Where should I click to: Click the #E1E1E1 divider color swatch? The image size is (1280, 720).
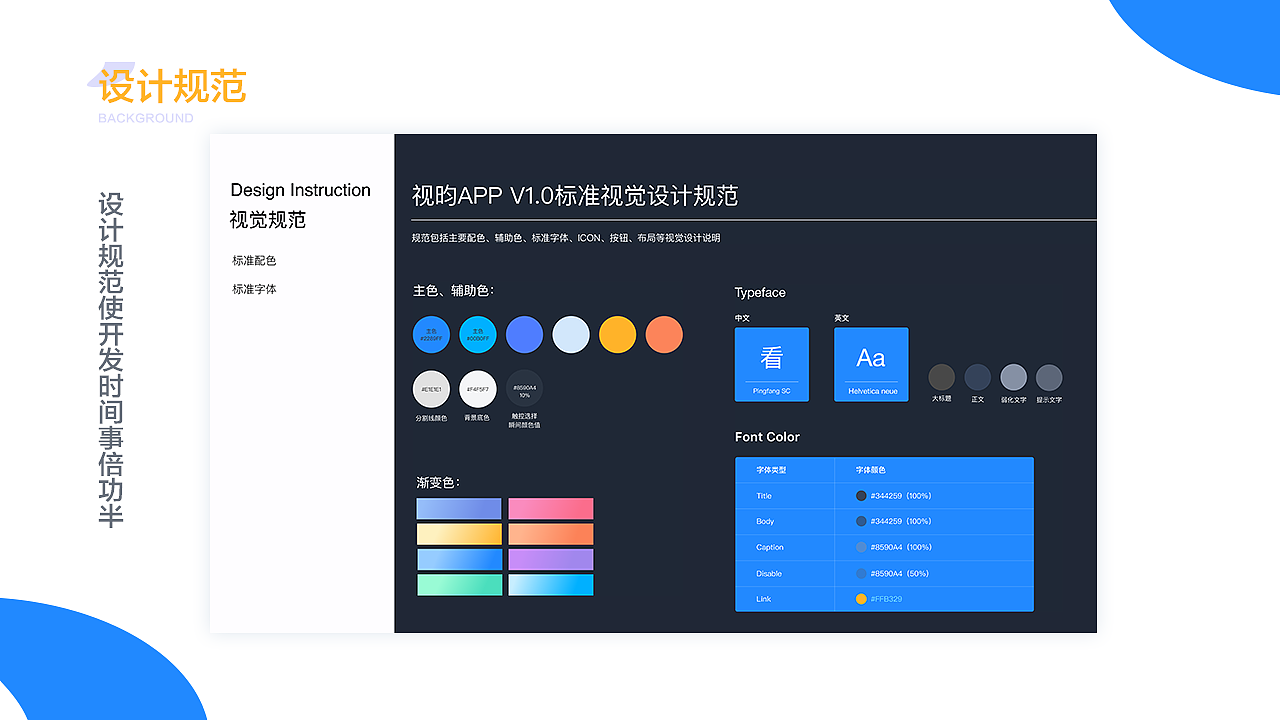click(x=431, y=389)
